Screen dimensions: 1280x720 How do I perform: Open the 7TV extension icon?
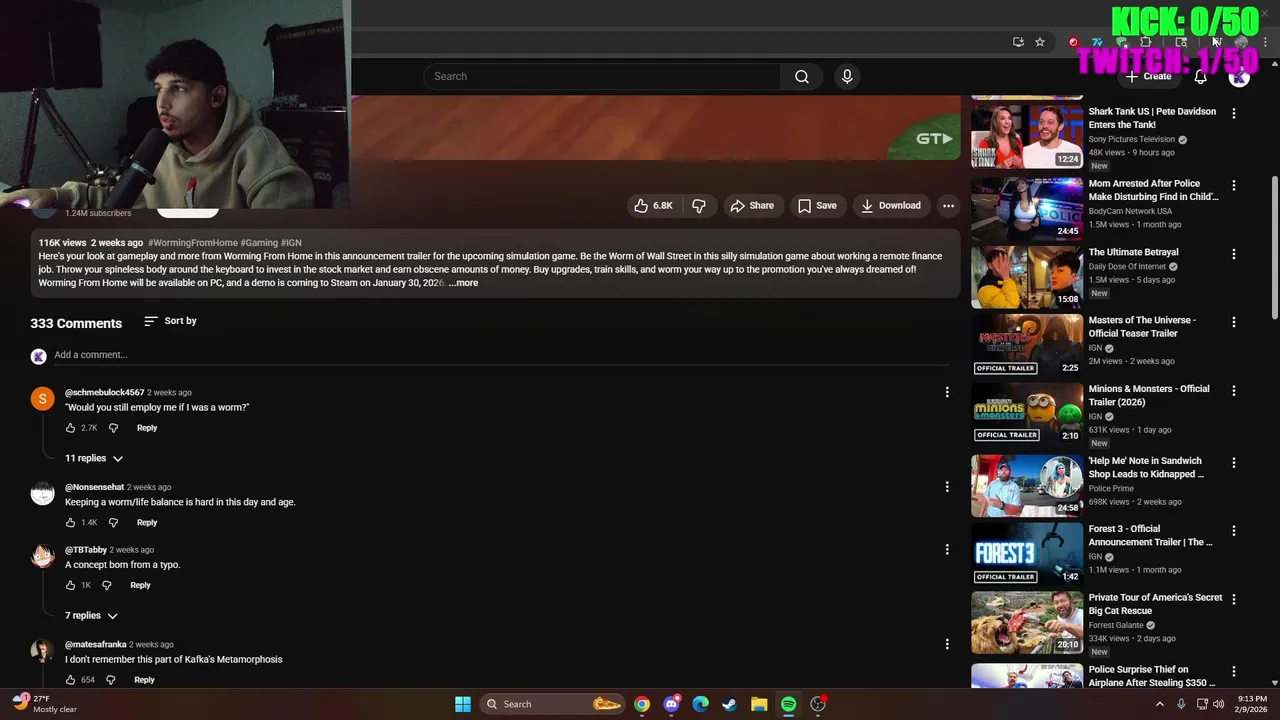pos(1097,42)
